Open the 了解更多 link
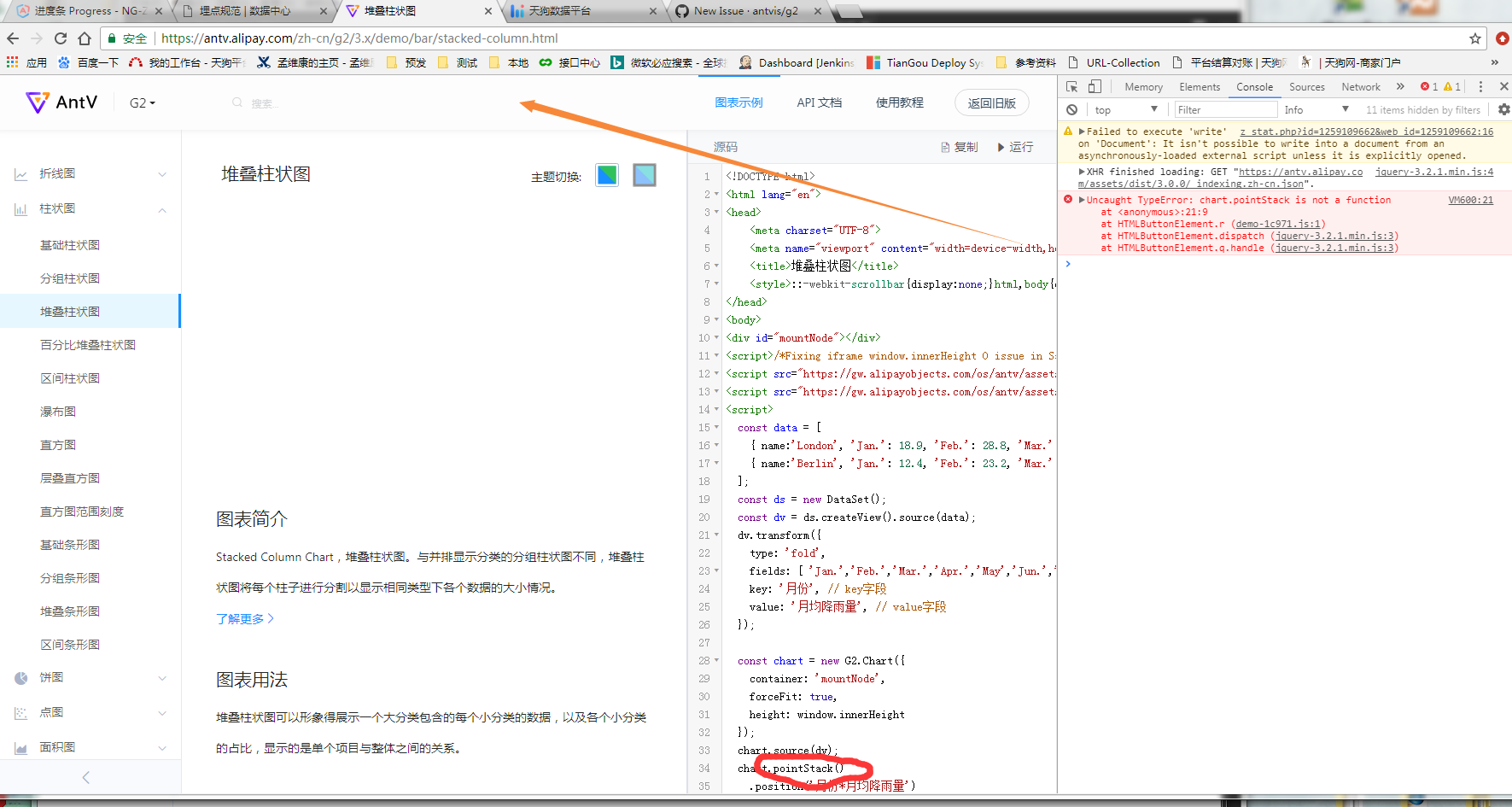This screenshot has height=807, width=1512. tap(245, 618)
